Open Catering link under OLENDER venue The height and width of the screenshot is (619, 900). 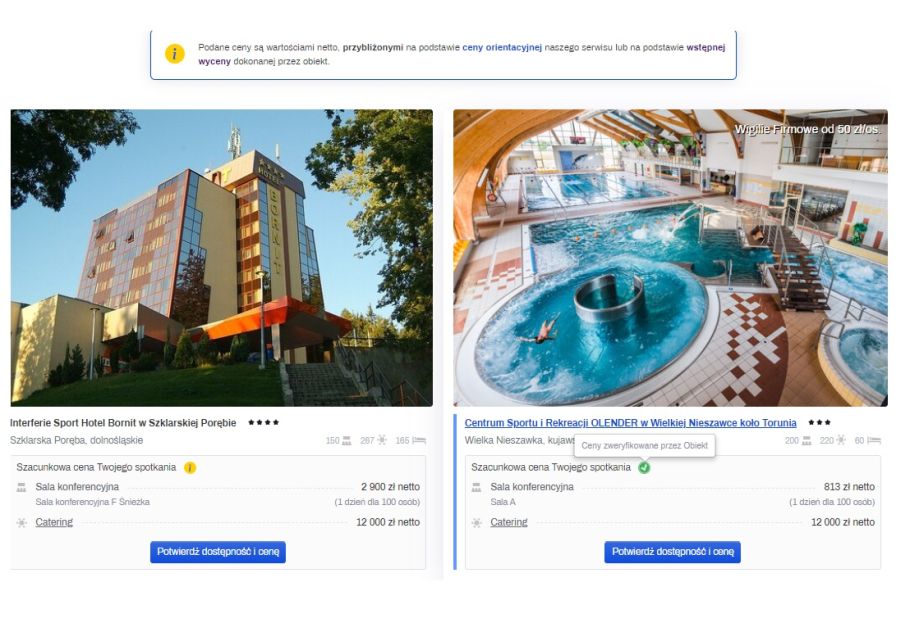pyautogui.click(x=509, y=522)
